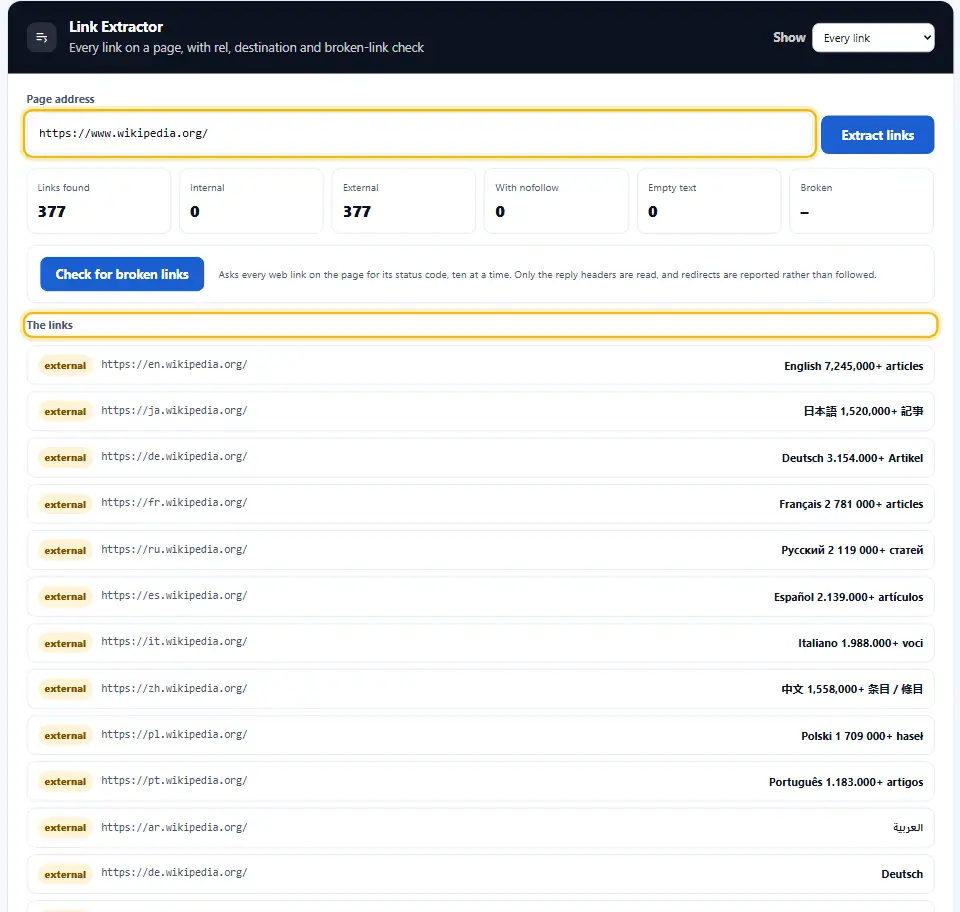Click the external badge on zh.wikipedia.org row
960x912 pixels.
[65, 689]
